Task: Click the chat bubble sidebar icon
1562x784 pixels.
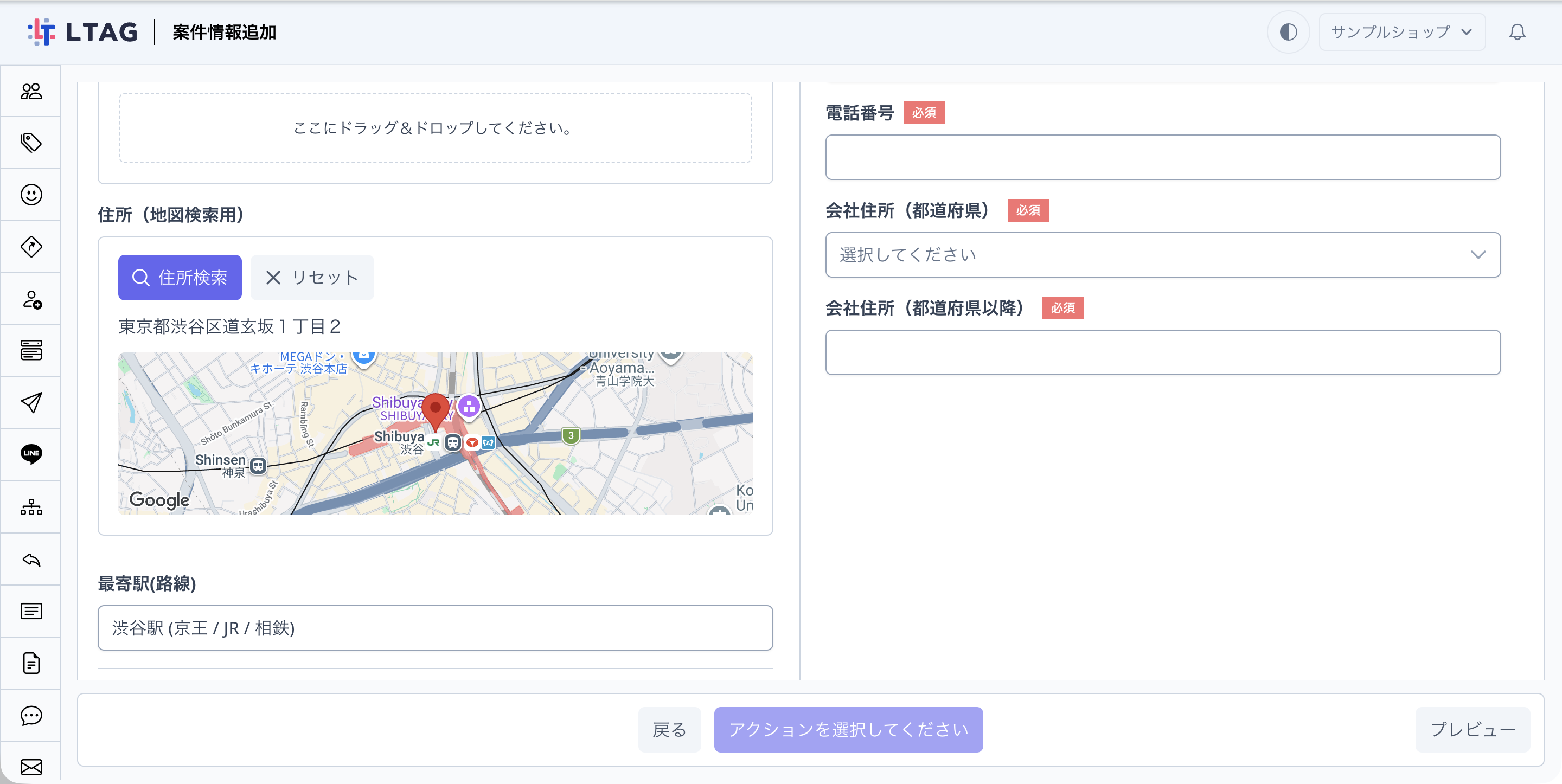Action: 31,716
